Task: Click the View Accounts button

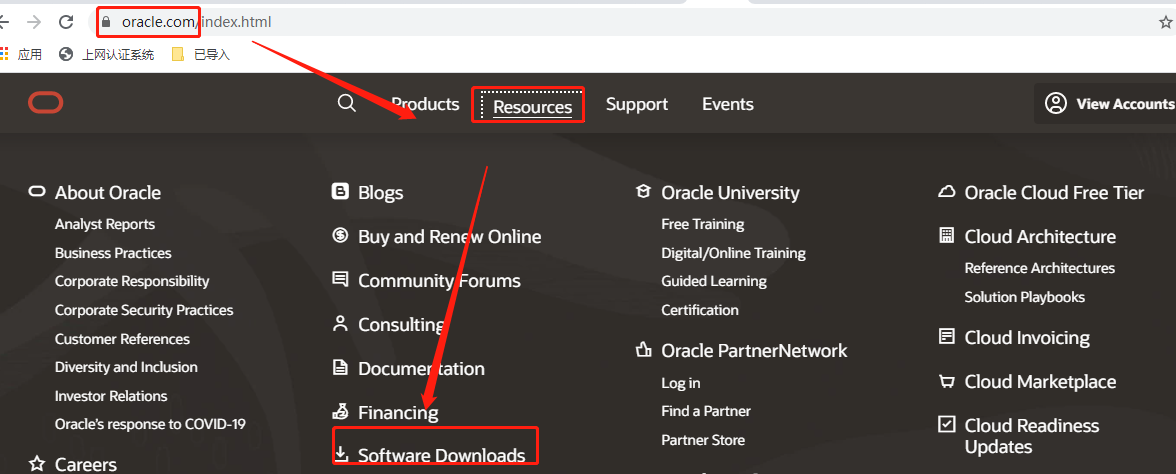Action: pos(1105,104)
